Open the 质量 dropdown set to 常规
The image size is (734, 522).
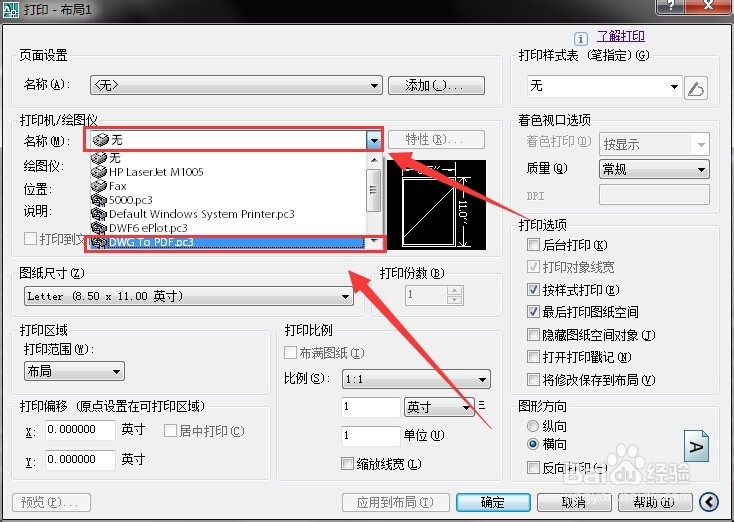654,169
